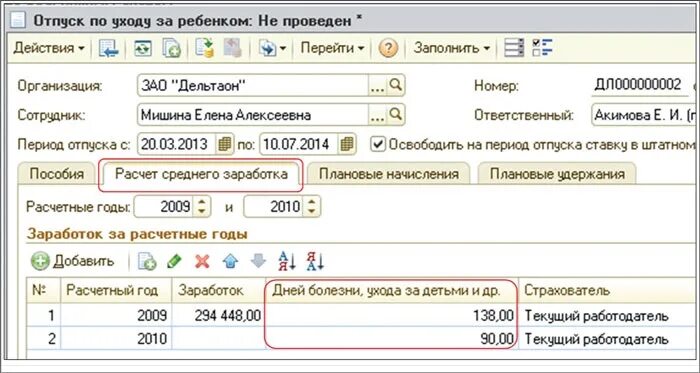Image resolution: width=700 pixels, height=373 pixels.
Task: Choose organization with the ellipsis button
Action: 378,86
